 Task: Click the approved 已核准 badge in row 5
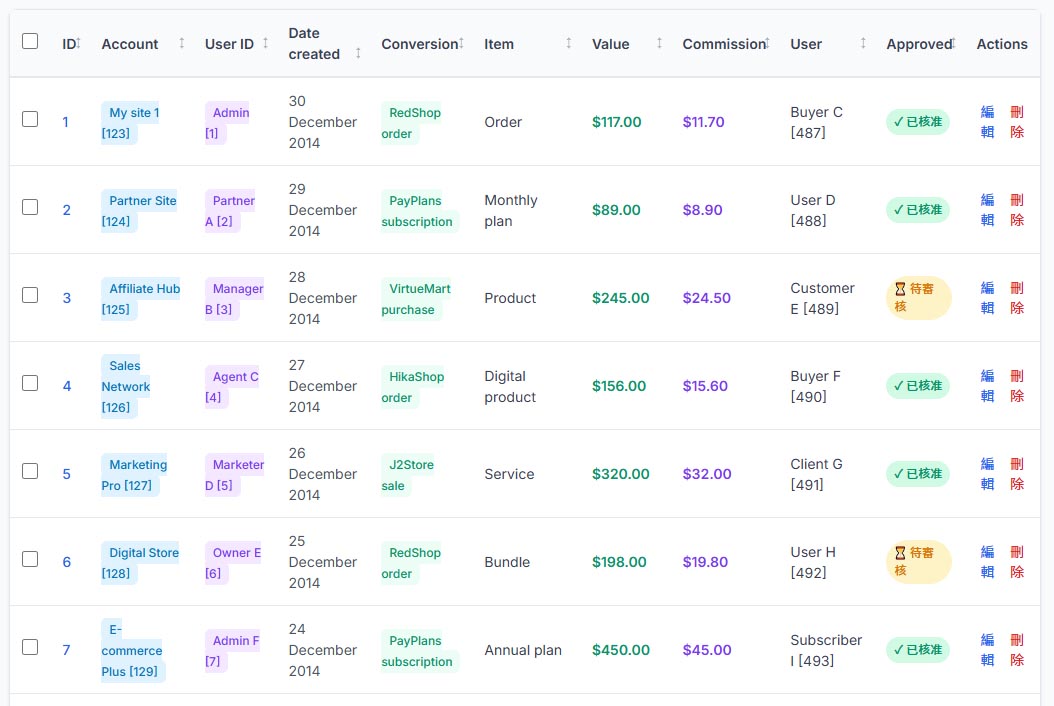[917, 474]
